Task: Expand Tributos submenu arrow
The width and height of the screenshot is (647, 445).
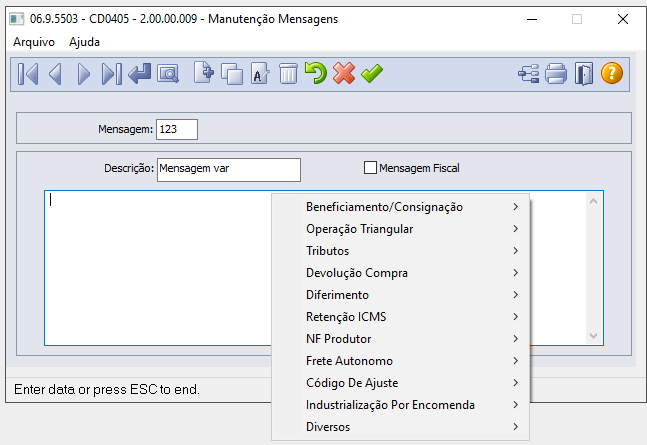Action: [515, 251]
